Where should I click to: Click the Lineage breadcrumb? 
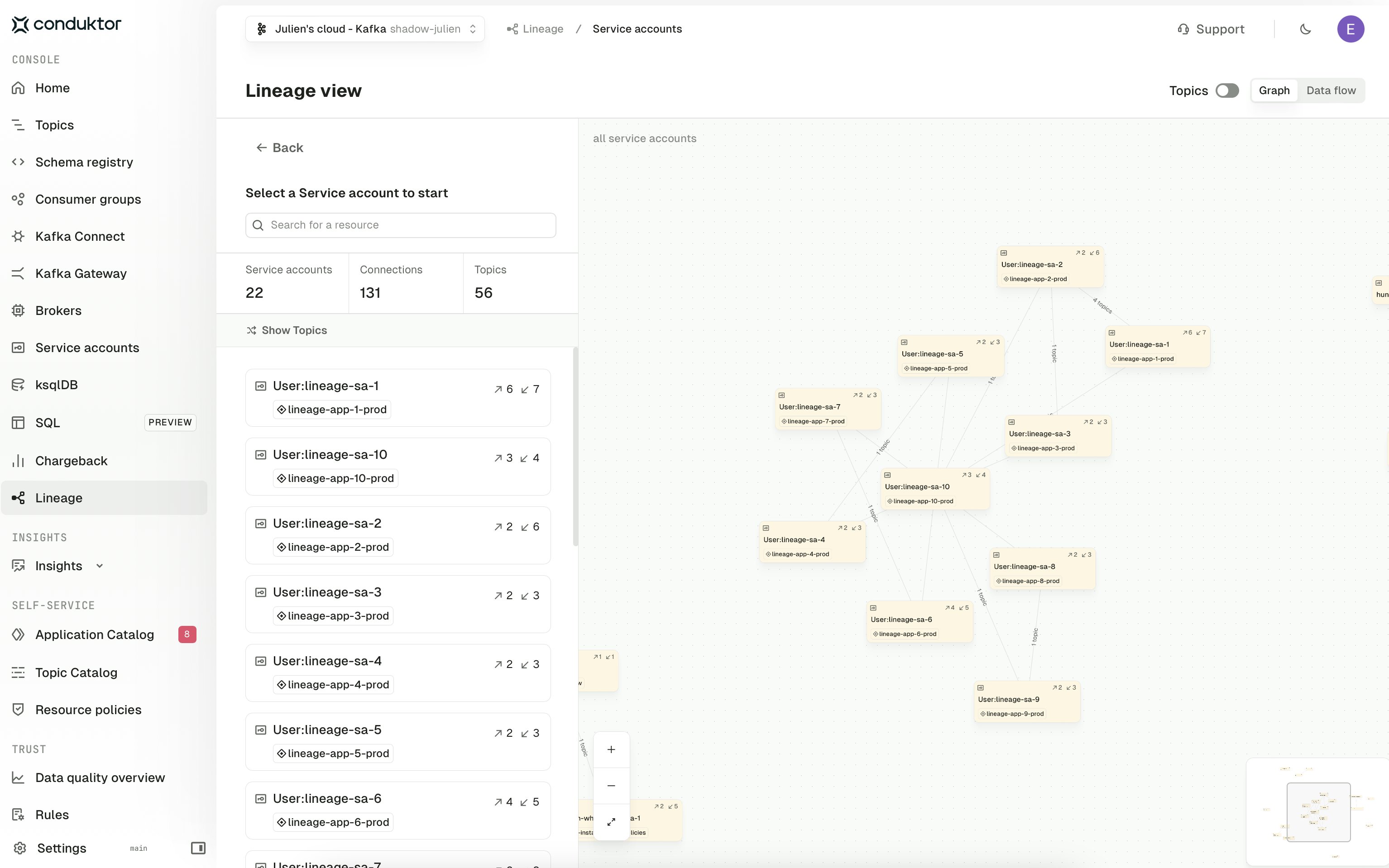(535, 29)
